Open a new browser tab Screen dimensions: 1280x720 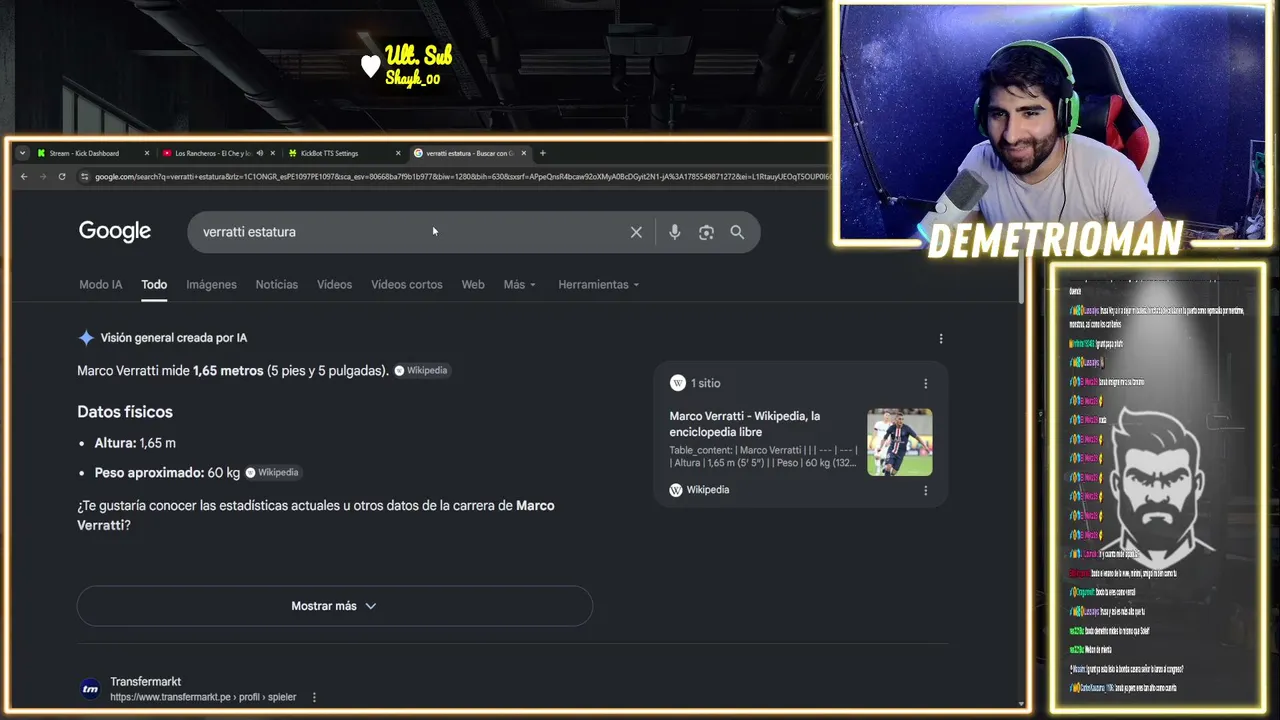pos(543,153)
